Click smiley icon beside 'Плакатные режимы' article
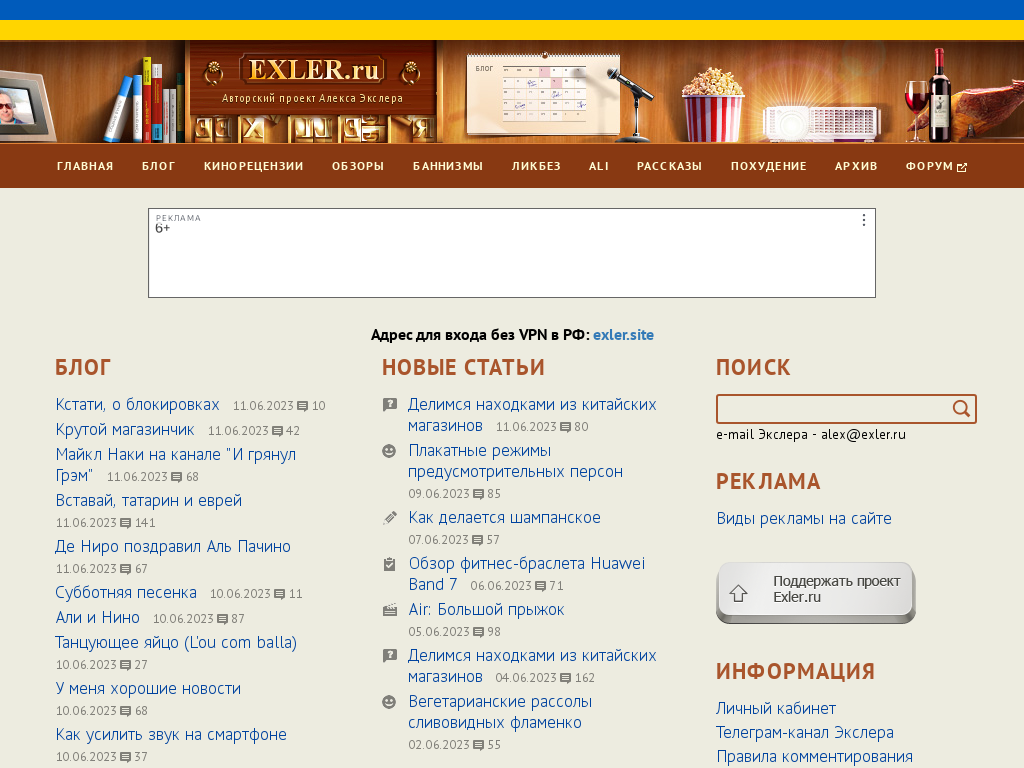This screenshot has height=768, width=1024. coord(389,451)
